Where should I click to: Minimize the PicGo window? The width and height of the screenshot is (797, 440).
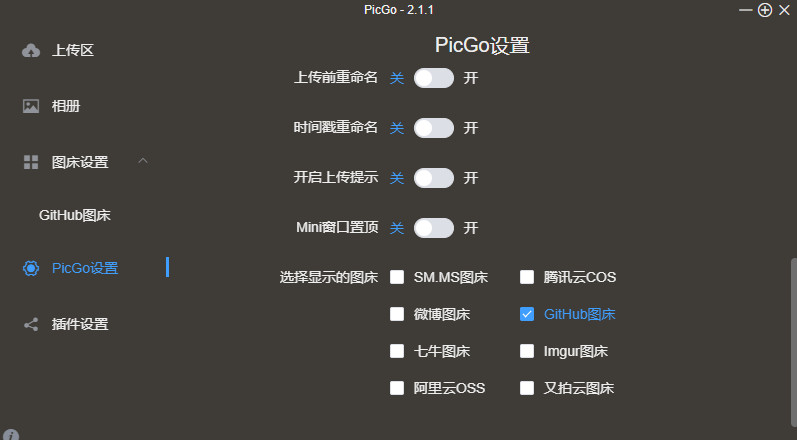[745, 10]
